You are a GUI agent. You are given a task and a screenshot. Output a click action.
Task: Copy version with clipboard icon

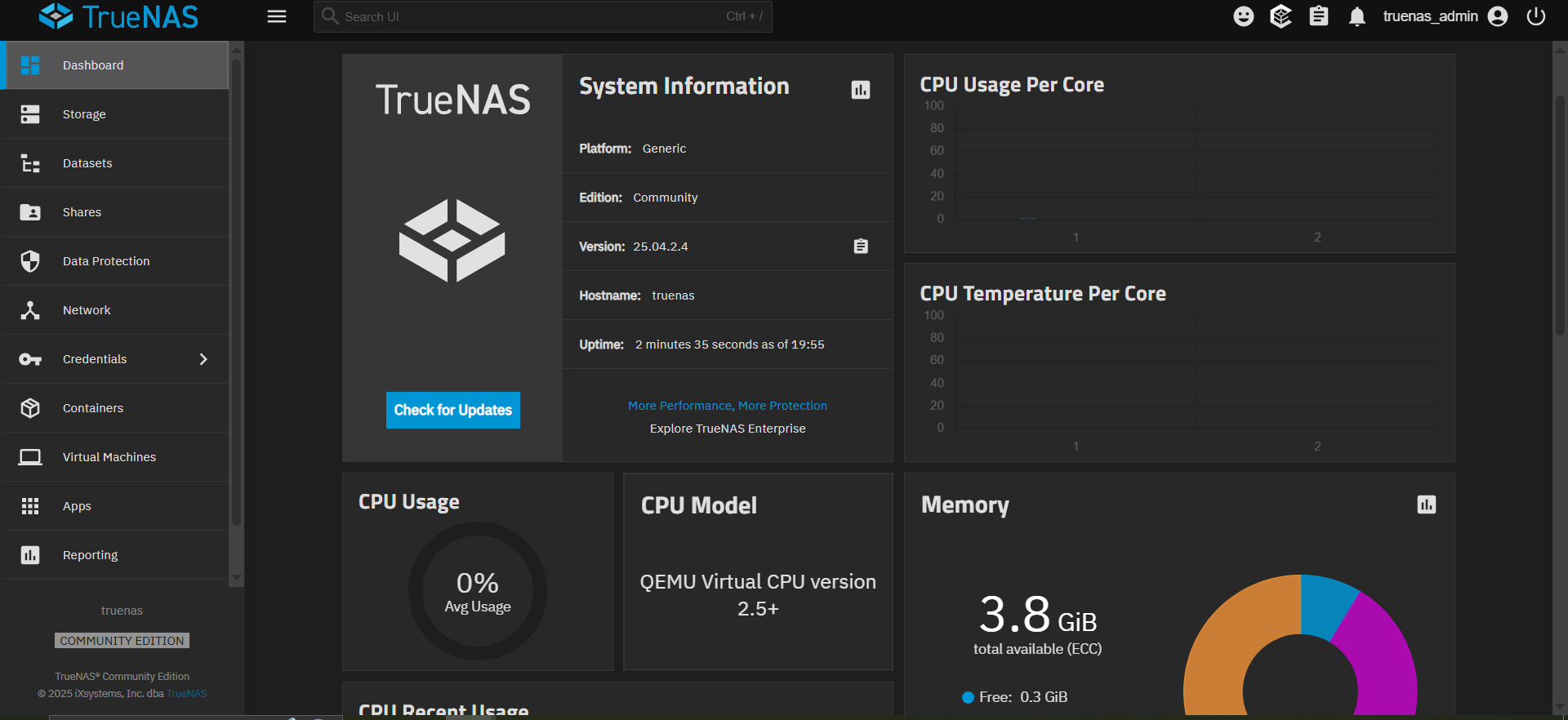tap(861, 247)
